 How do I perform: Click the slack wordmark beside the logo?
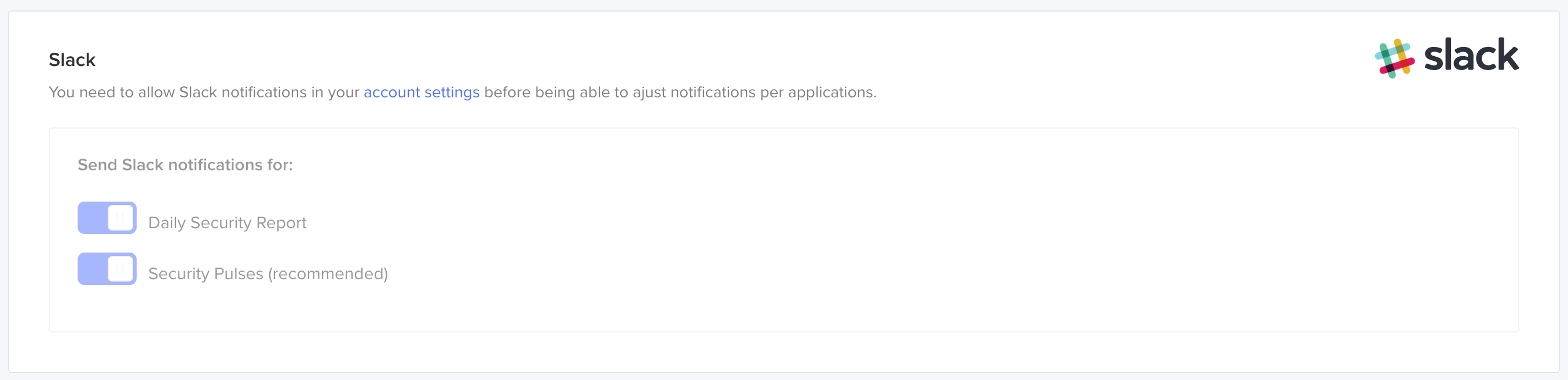(1471, 56)
